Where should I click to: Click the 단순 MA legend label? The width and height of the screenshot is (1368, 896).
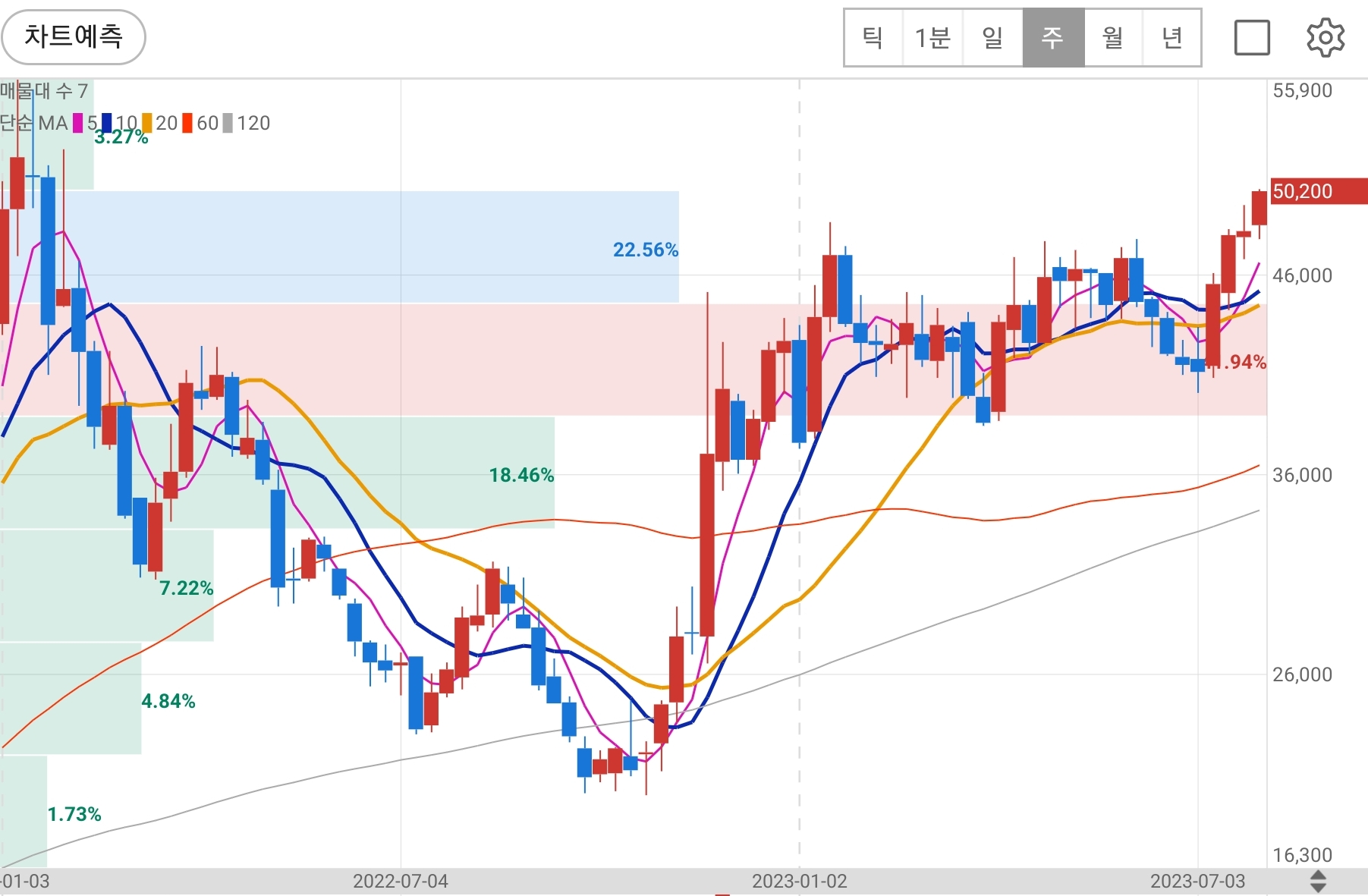click(34, 123)
